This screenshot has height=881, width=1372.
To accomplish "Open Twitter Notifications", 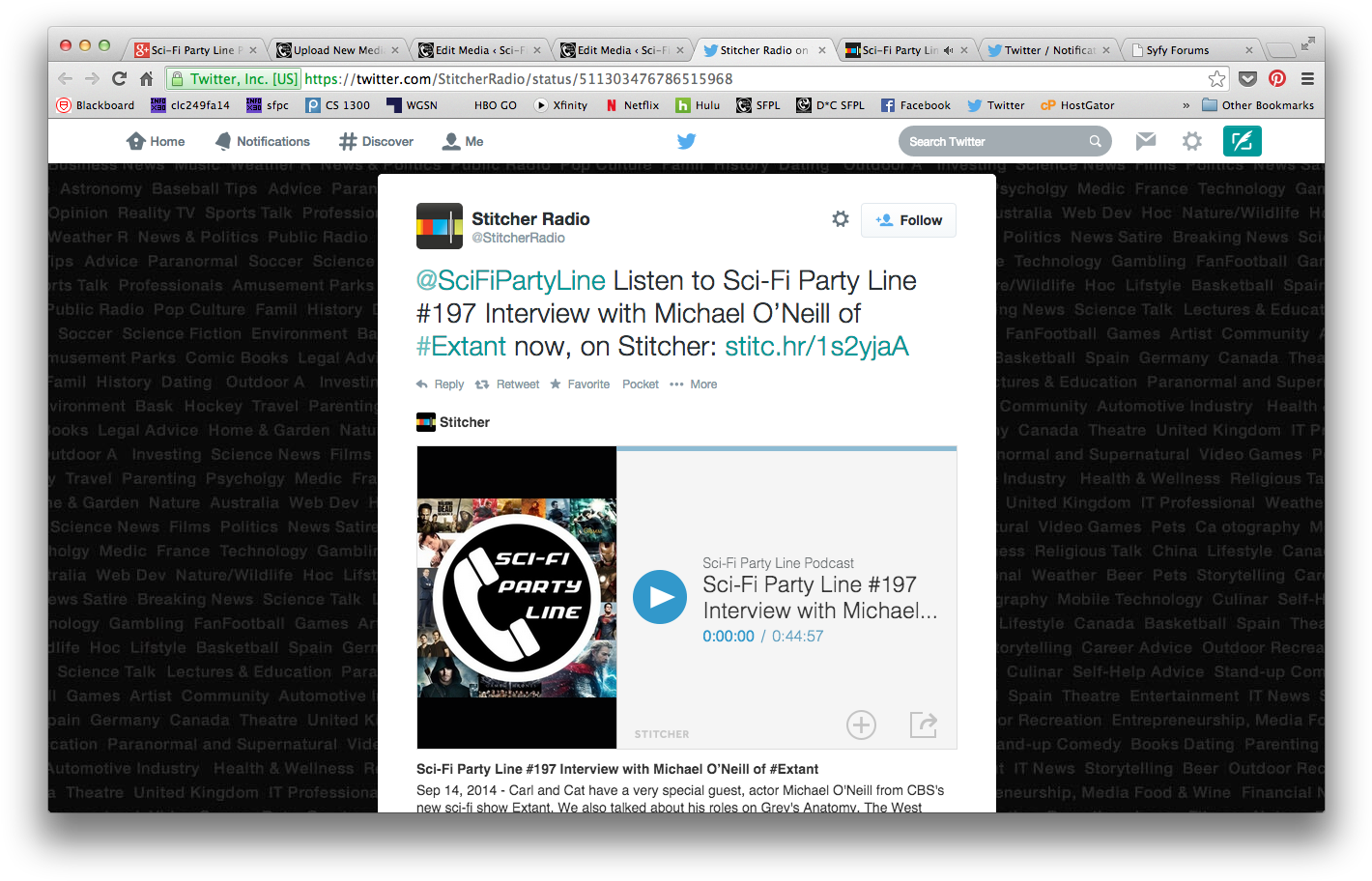I will [262, 141].
